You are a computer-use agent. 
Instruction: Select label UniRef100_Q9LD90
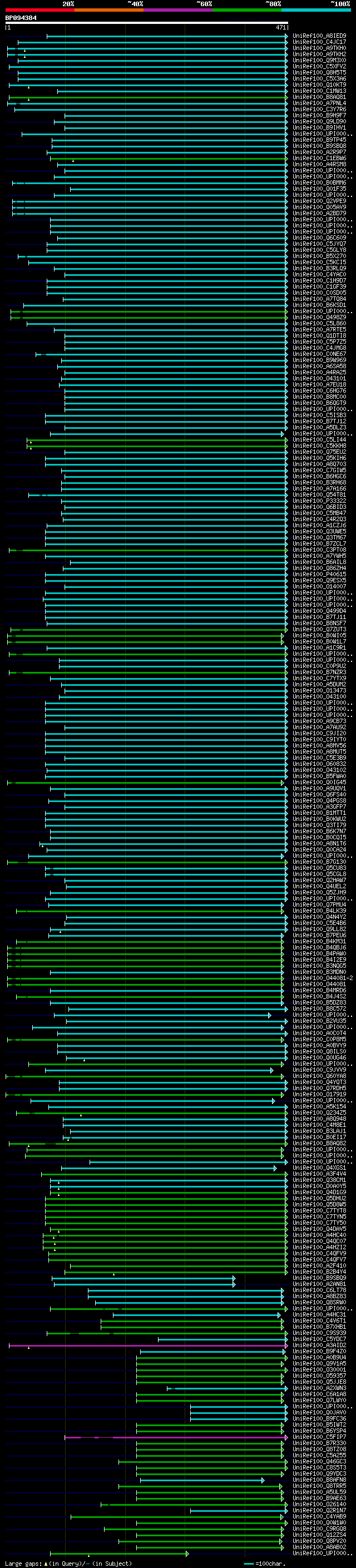pos(319,121)
